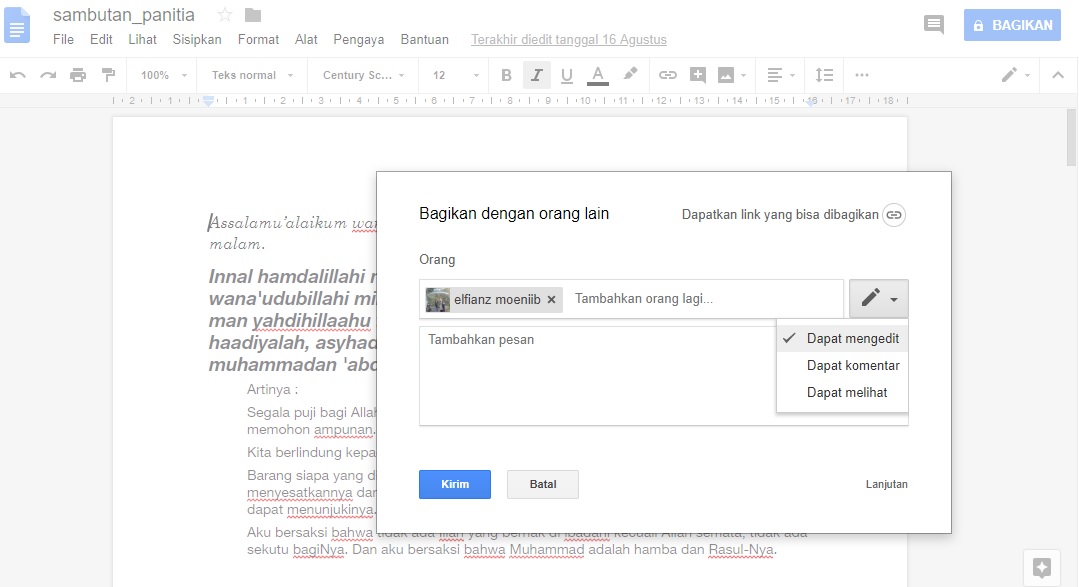Expand the Teks normal style dropdown
Image resolution: width=1079 pixels, height=587 pixels.
pos(252,75)
